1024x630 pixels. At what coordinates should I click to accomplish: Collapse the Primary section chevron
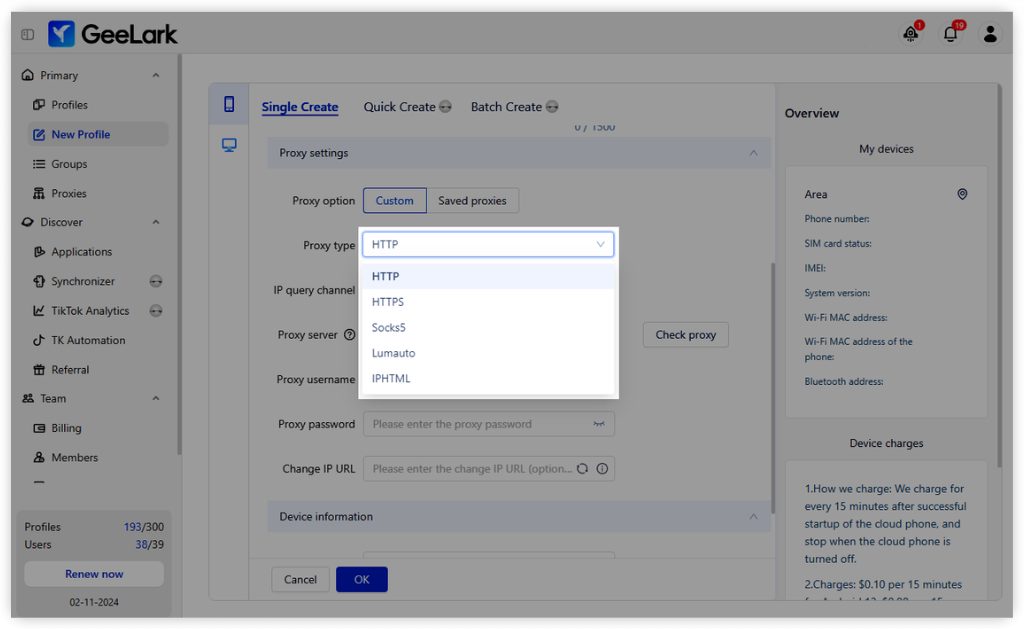click(x=156, y=75)
